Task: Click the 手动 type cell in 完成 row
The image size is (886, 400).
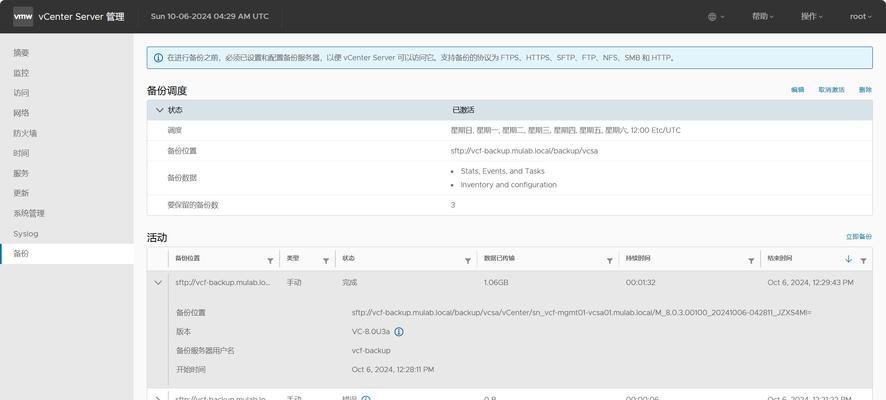Action: coord(294,282)
